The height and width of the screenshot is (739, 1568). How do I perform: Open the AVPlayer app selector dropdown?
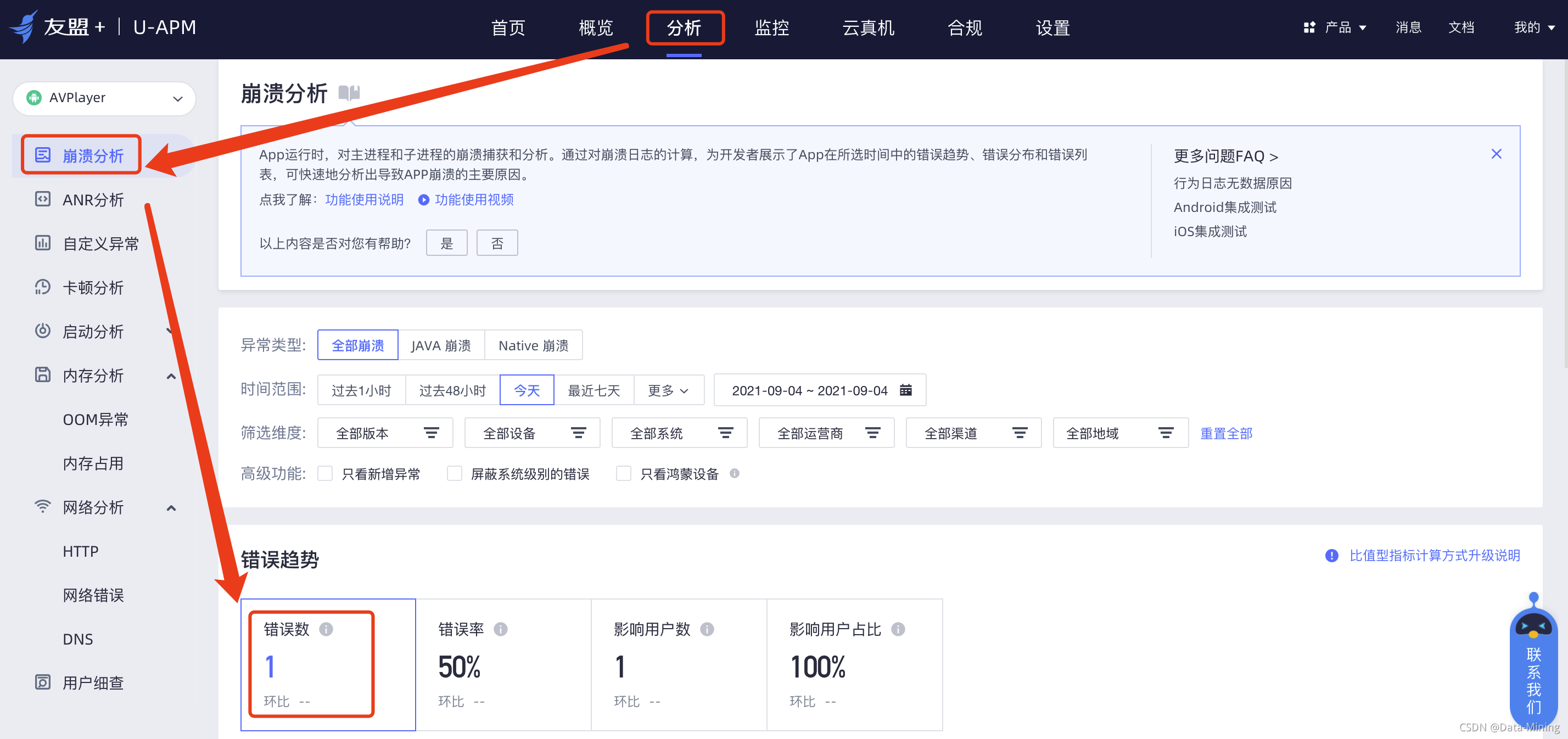104,98
